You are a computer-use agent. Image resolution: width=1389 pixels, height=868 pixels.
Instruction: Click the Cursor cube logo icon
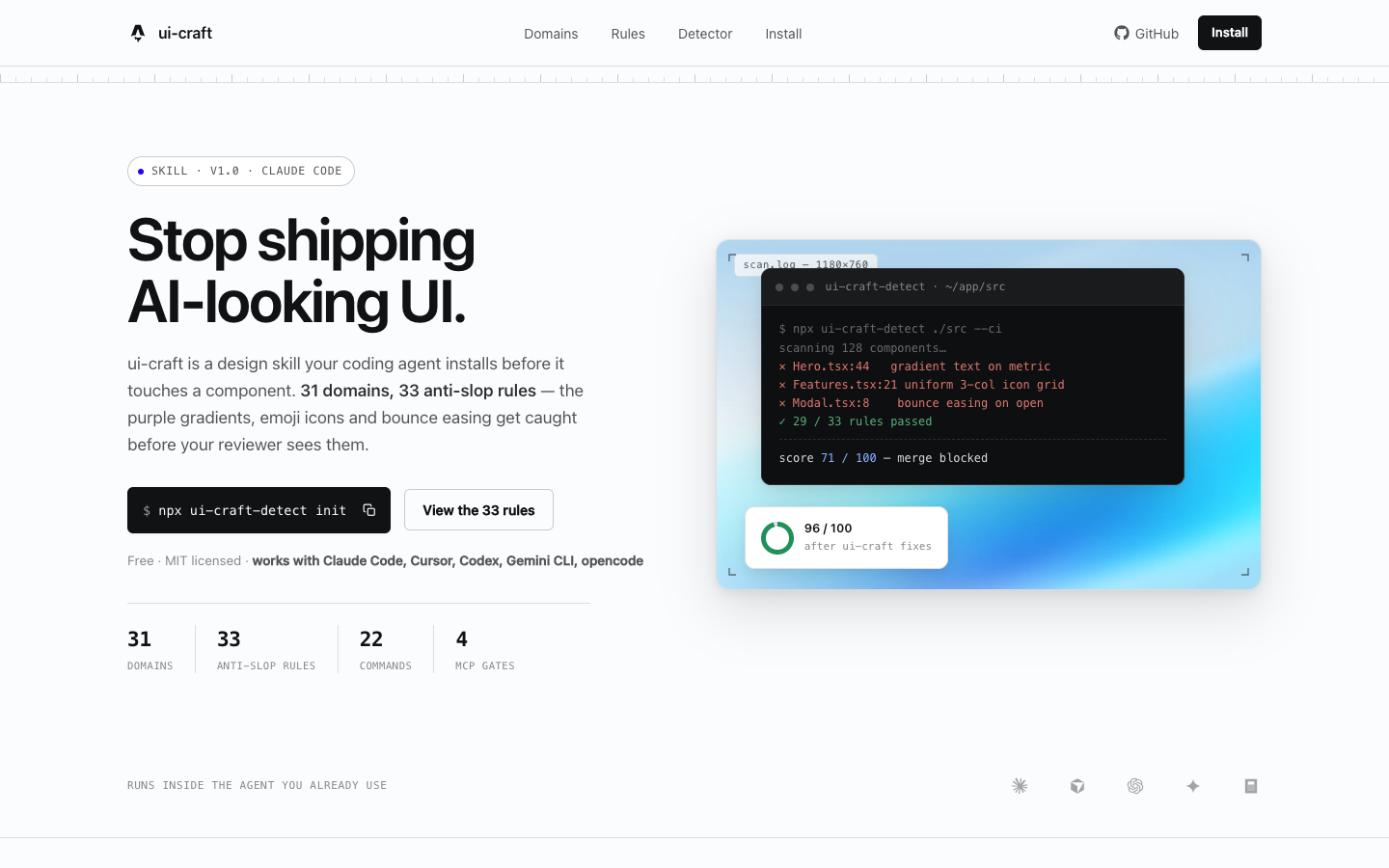coord(1077,786)
